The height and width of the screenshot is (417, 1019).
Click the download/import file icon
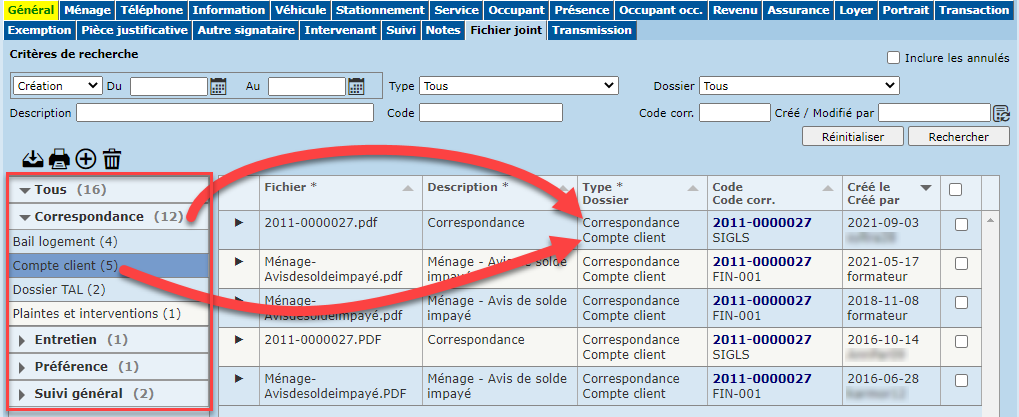pos(33,159)
